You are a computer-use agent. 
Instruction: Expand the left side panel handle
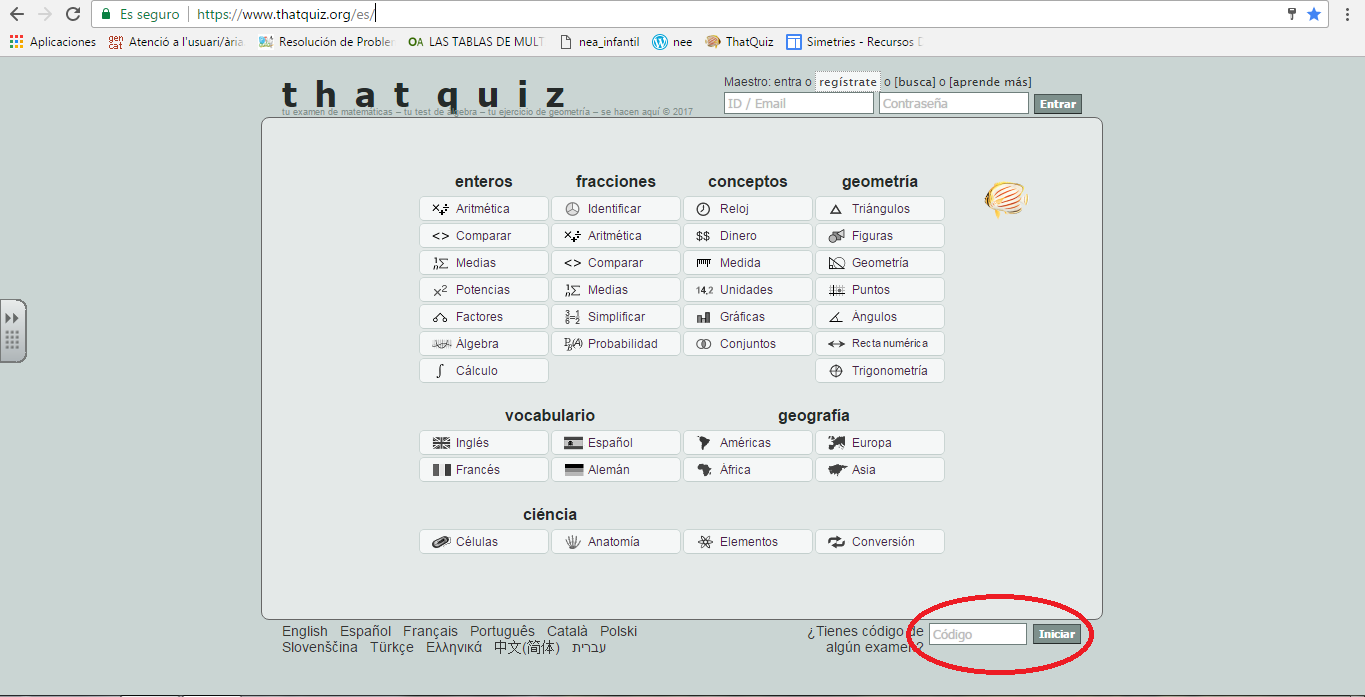coord(13,330)
